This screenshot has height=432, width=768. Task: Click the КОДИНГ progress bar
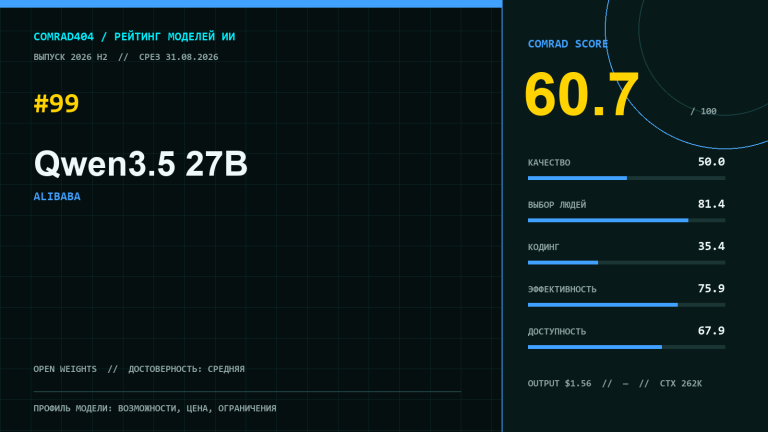[626, 263]
